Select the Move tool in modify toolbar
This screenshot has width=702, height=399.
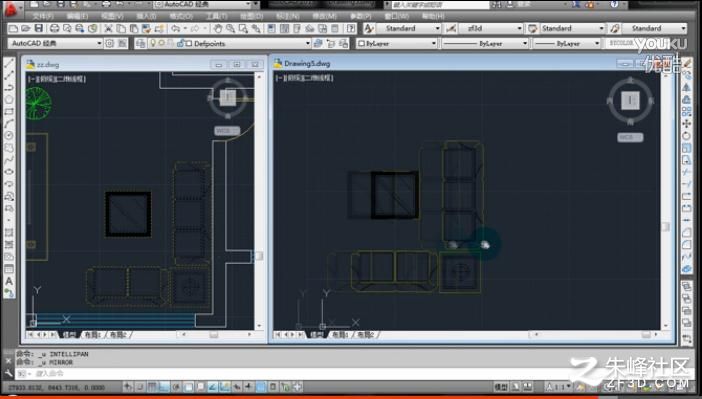coord(686,124)
